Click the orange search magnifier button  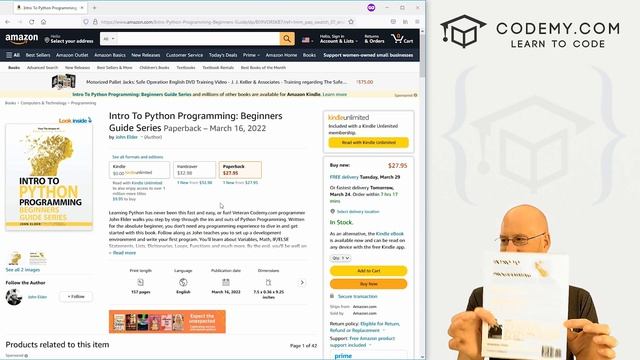[x=287, y=39]
